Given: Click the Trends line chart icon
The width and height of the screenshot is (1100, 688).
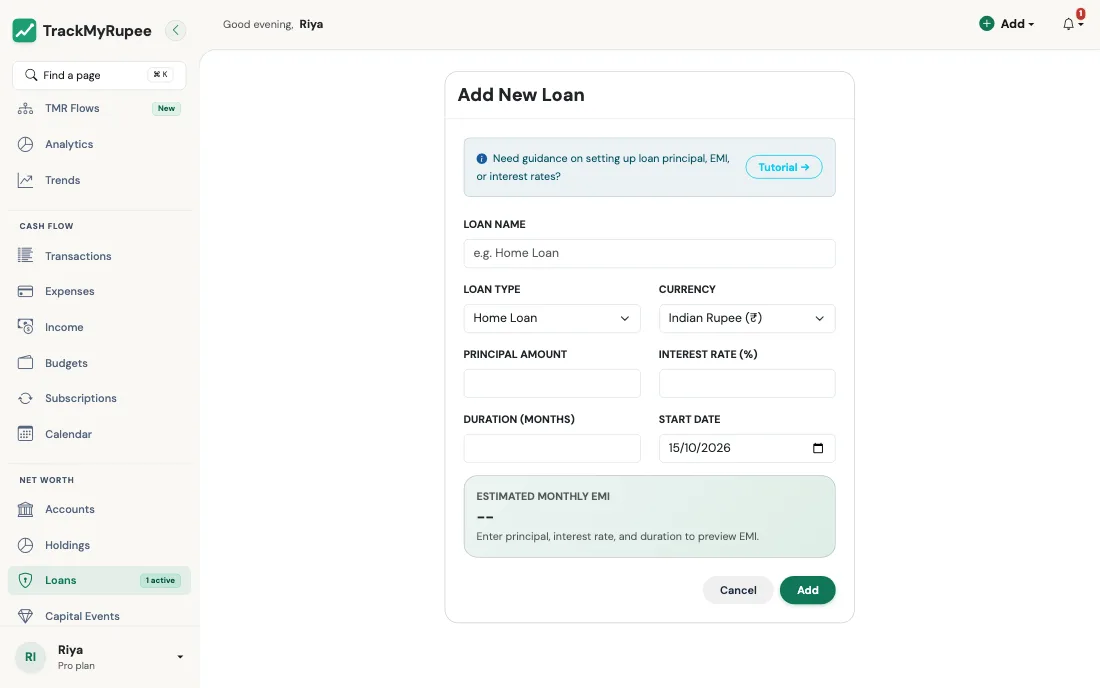Looking at the screenshot, I should 25,180.
